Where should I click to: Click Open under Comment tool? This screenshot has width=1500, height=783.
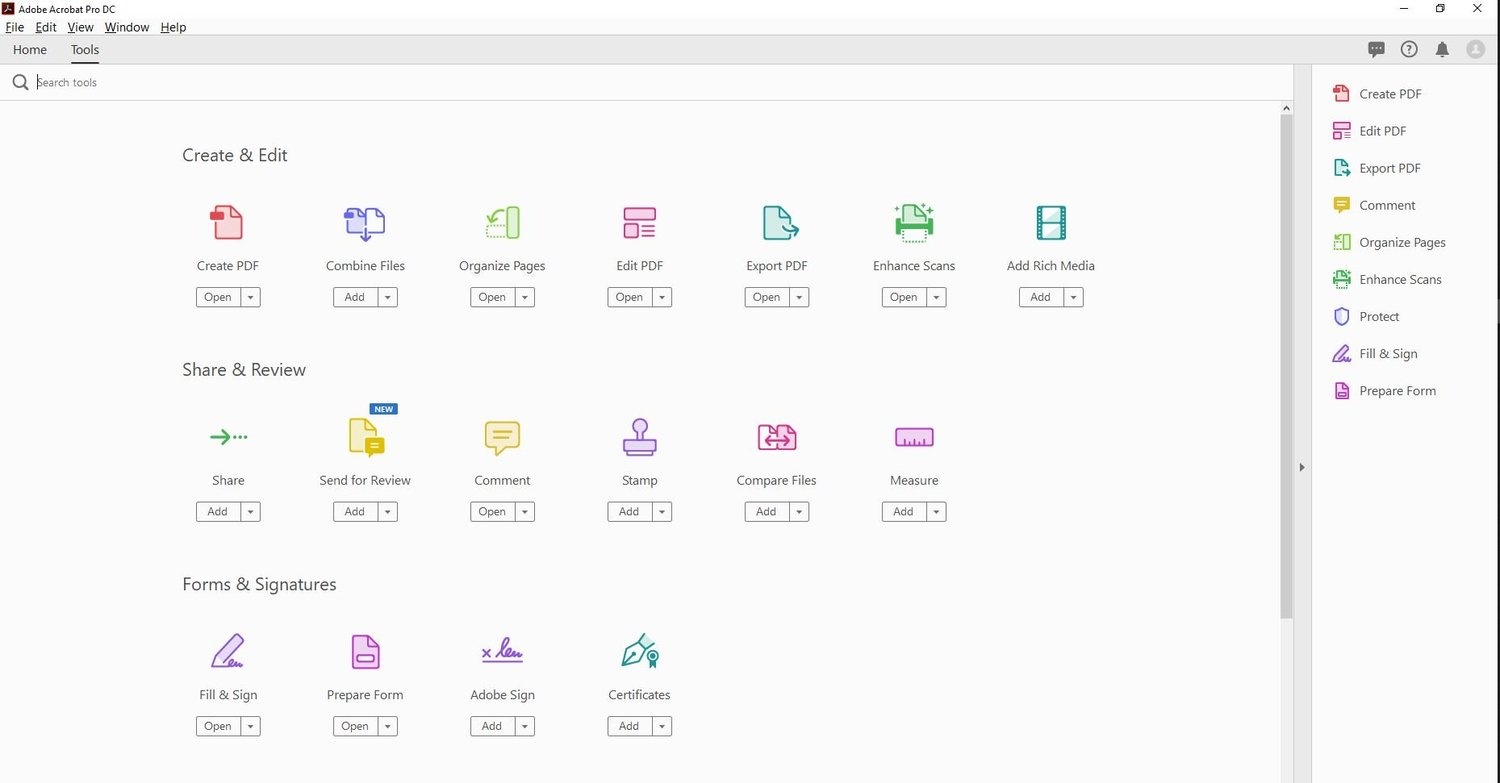(x=491, y=511)
